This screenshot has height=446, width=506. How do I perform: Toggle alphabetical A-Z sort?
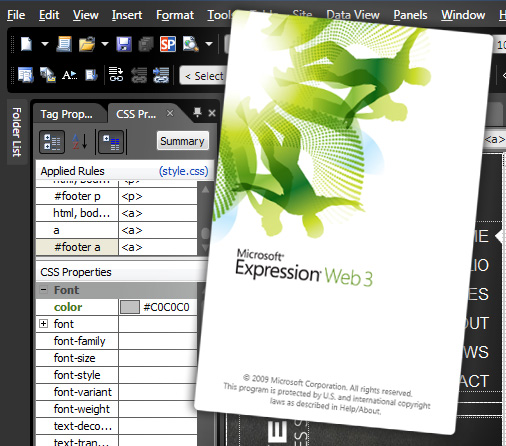(80, 142)
